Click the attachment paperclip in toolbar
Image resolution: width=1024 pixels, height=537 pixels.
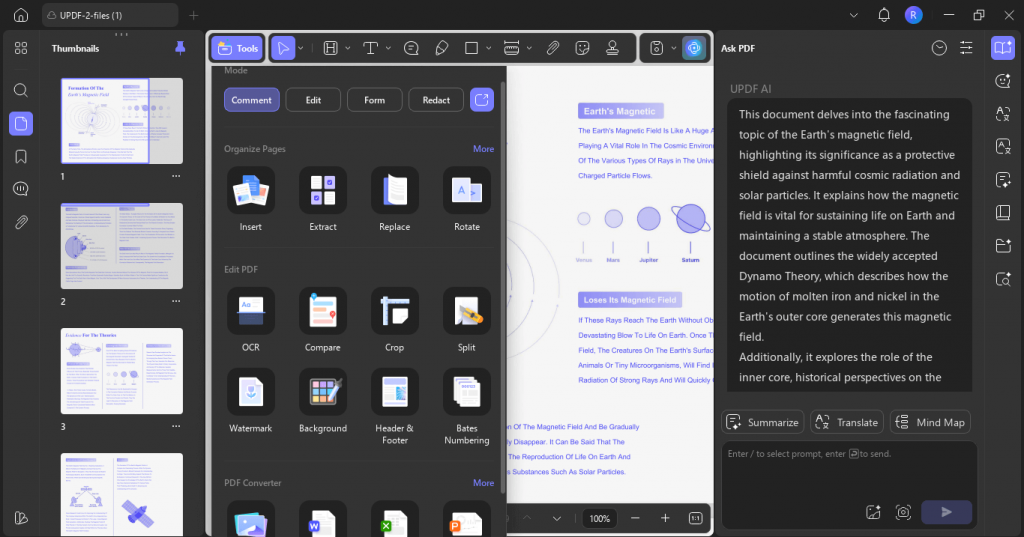(552, 48)
